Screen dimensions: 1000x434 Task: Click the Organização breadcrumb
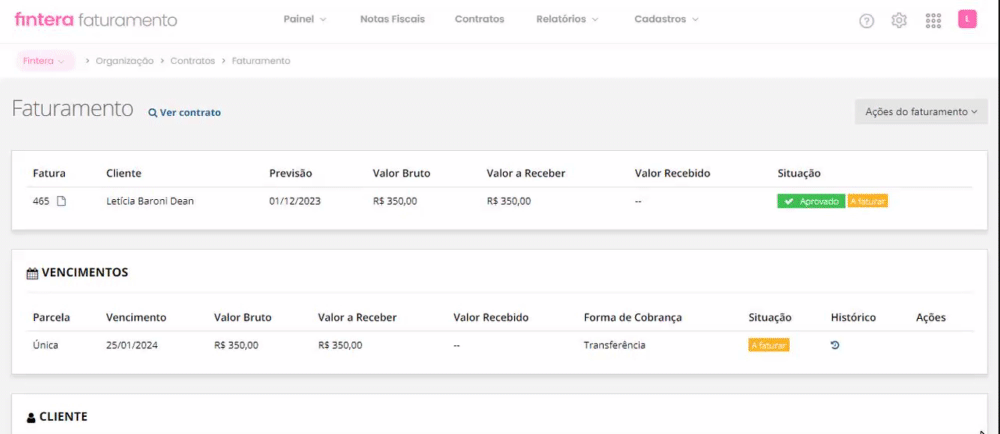pos(124,61)
